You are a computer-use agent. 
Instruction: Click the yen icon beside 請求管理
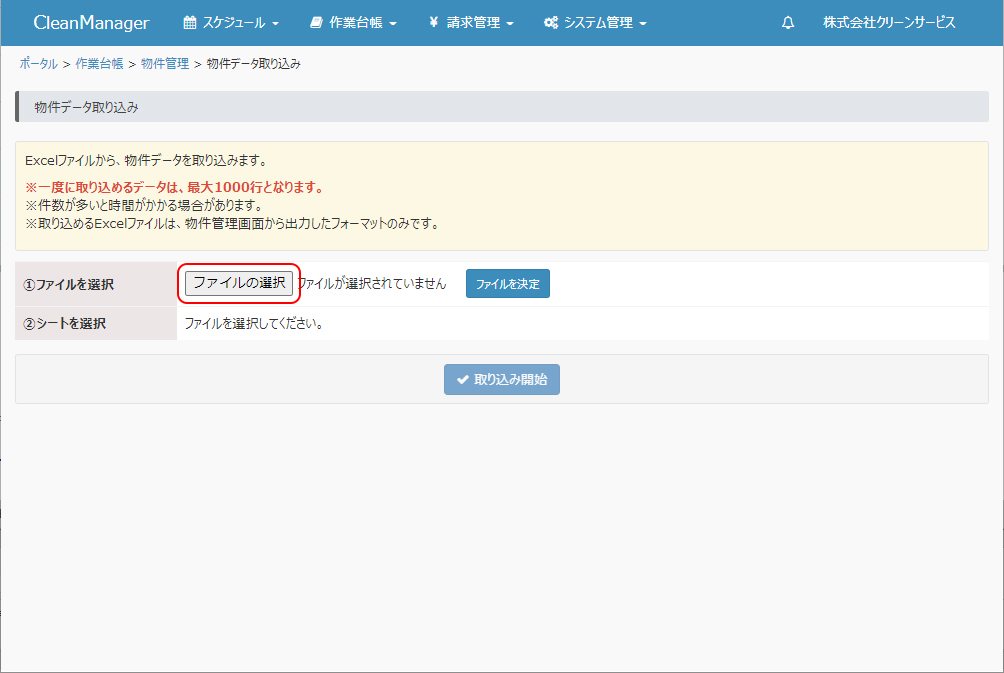433,22
